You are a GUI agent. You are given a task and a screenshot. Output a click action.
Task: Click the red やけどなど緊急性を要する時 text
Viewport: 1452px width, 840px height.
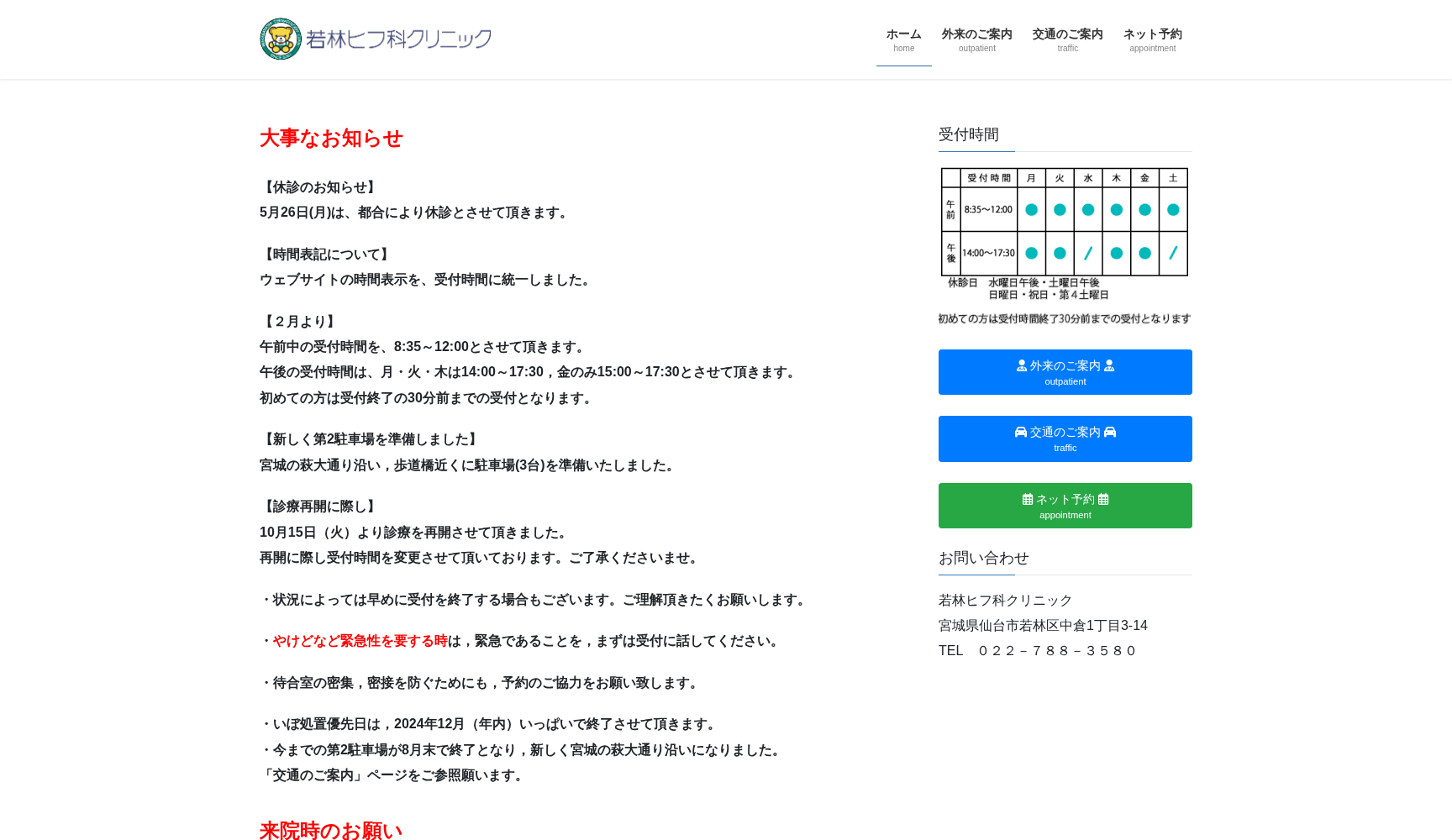pos(360,640)
